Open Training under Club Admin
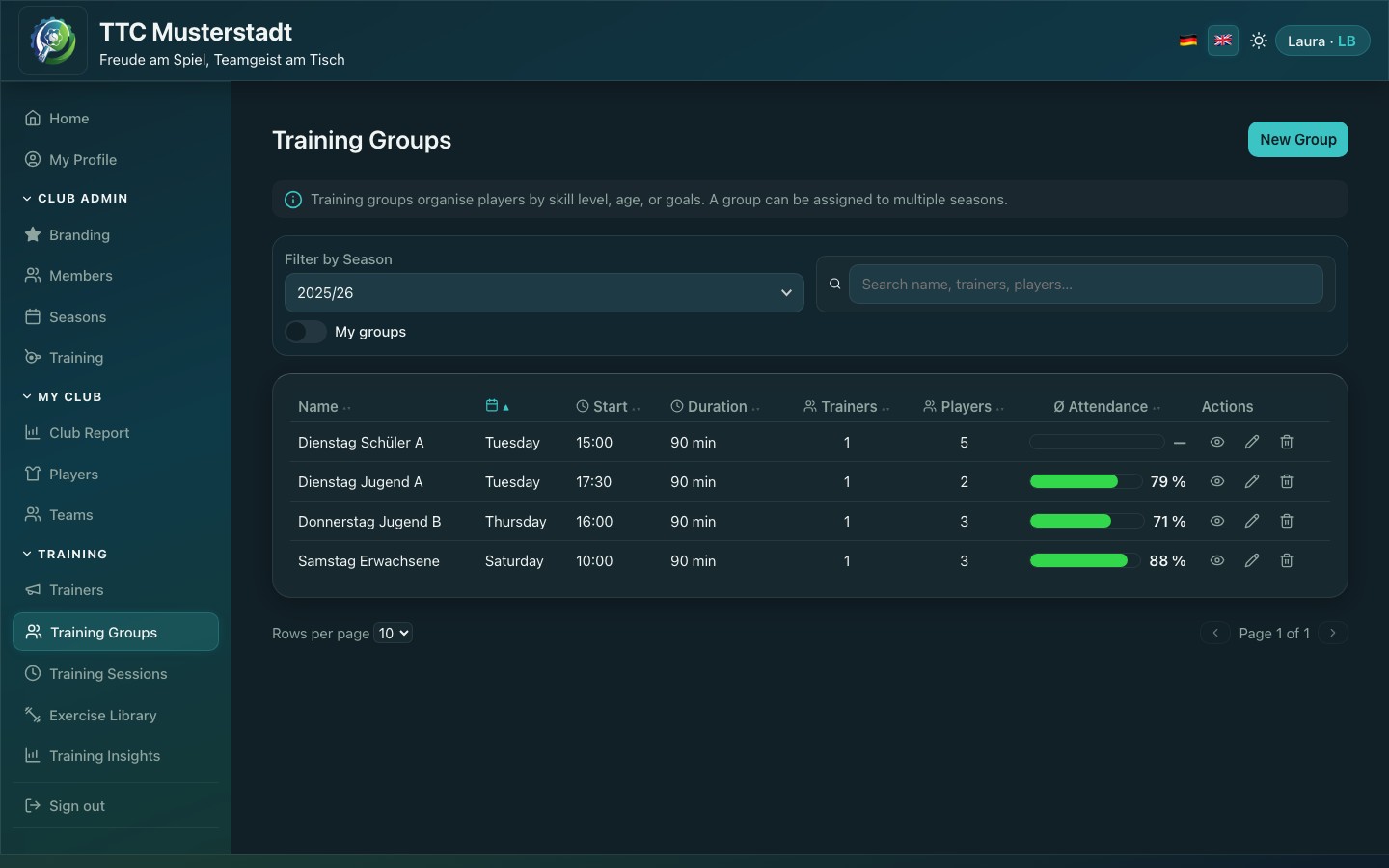Viewport: 1389px width, 868px height. point(116,358)
